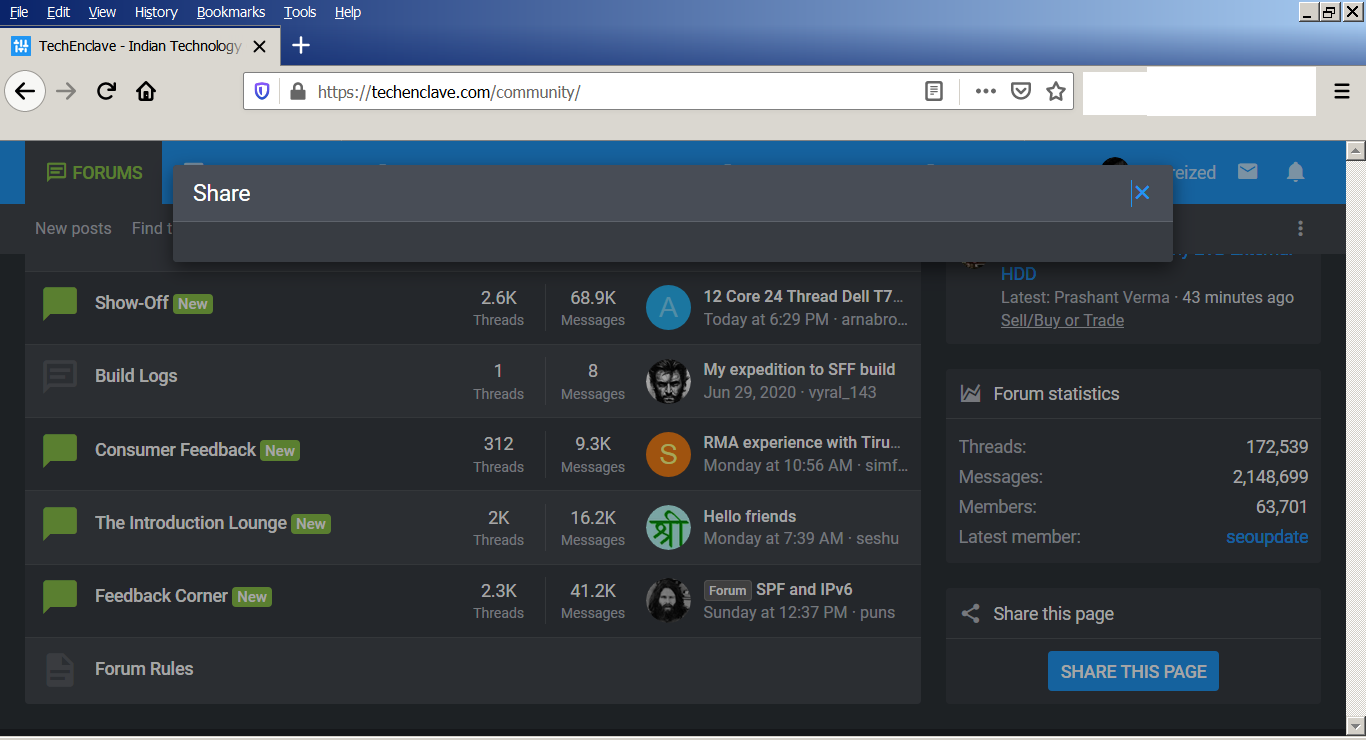Click the SHARE THIS PAGE button
Image resolution: width=1366 pixels, height=740 pixels.
click(x=1133, y=671)
